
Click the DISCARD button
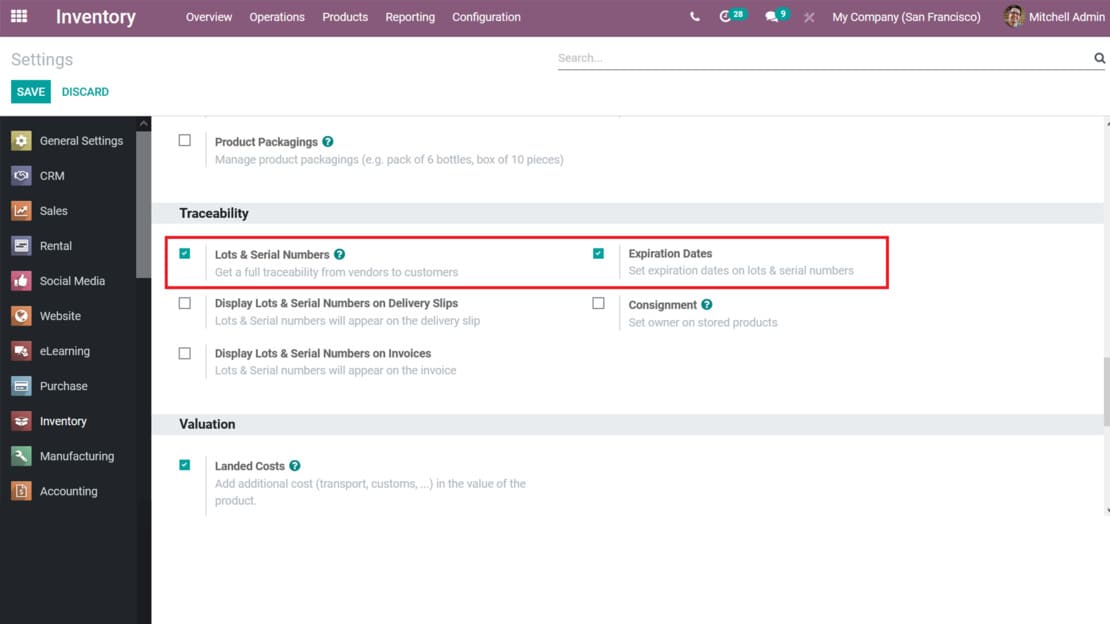(x=85, y=92)
